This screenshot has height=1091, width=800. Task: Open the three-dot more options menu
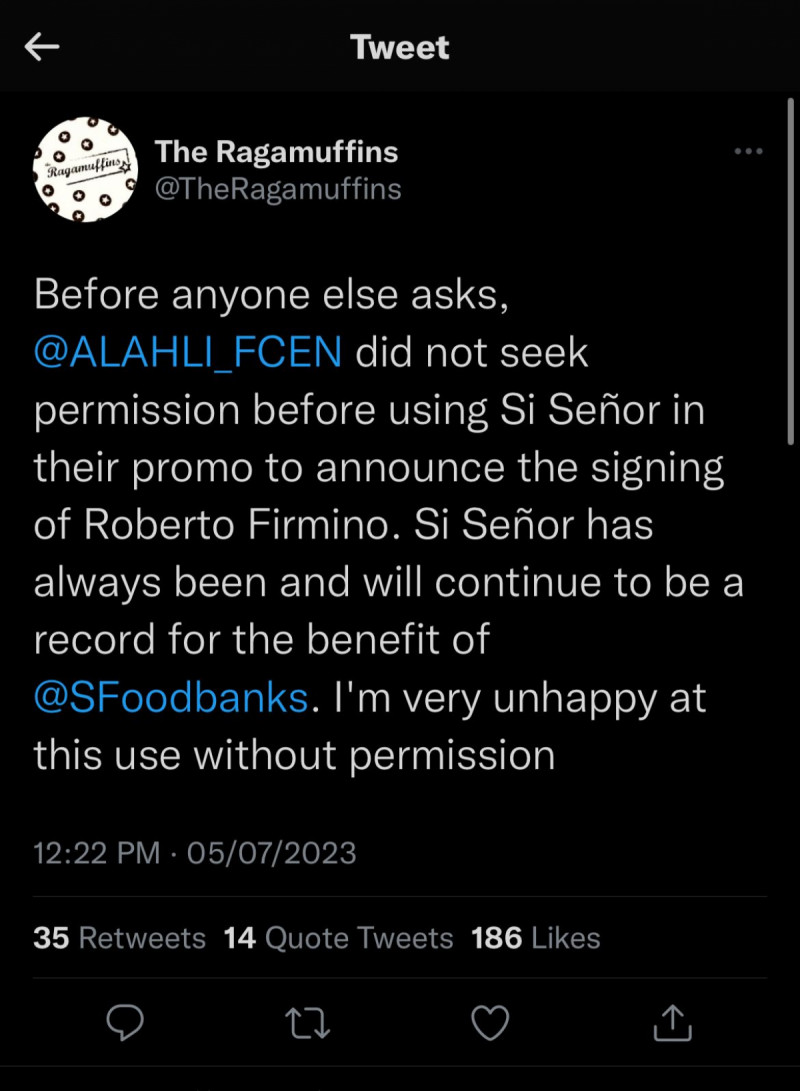(x=749, y=152)
